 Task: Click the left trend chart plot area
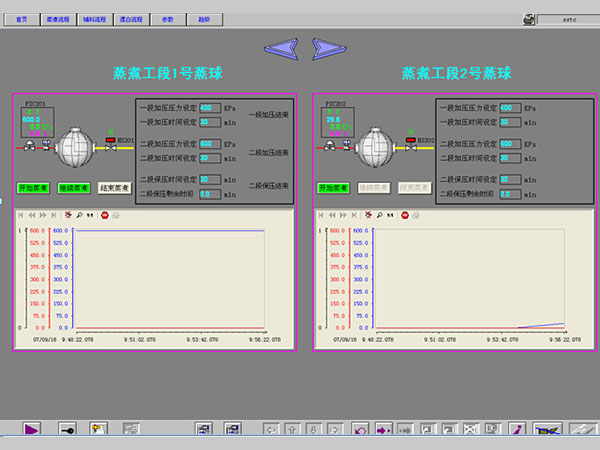170,278
